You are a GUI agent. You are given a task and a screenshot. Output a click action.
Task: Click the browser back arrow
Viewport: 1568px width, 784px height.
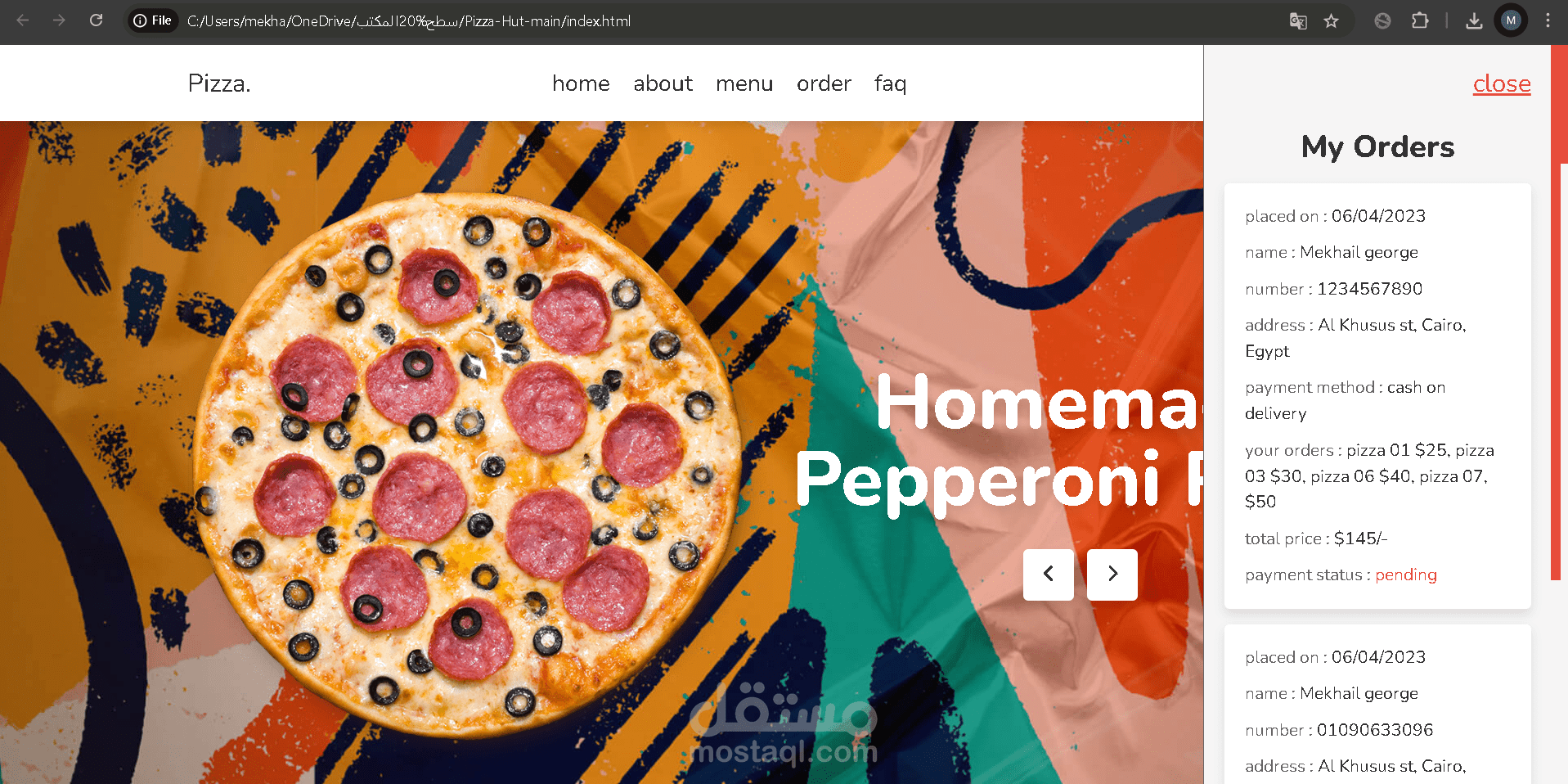click(x=23, y=20)
